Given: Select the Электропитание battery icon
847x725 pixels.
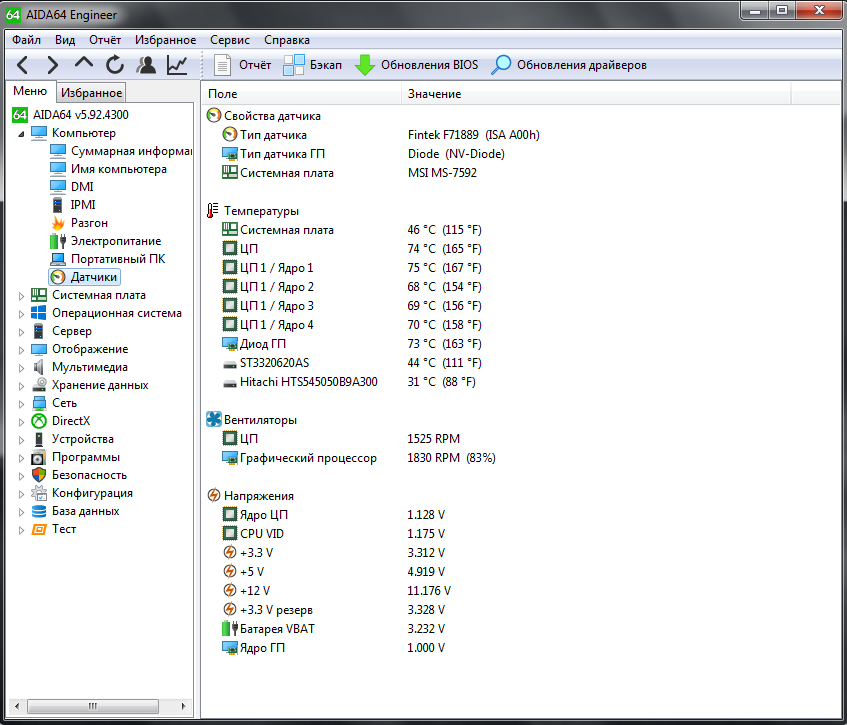Looking at the screenshot, I should (x=58, y=241).
